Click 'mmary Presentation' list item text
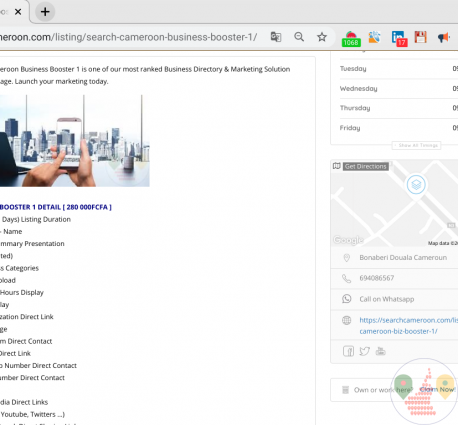 click(32, 244)
